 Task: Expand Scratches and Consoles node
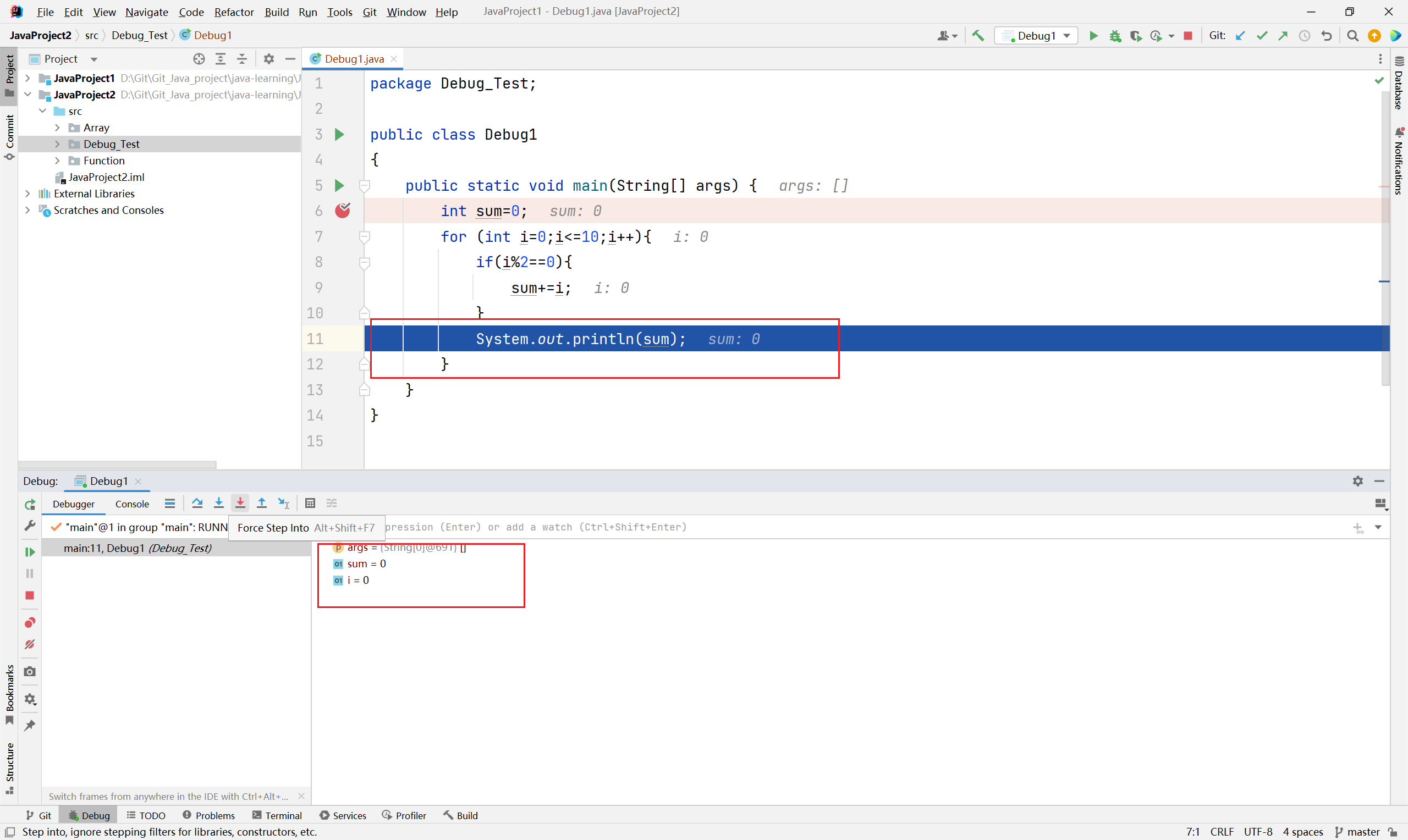click(x=27, y=210)
